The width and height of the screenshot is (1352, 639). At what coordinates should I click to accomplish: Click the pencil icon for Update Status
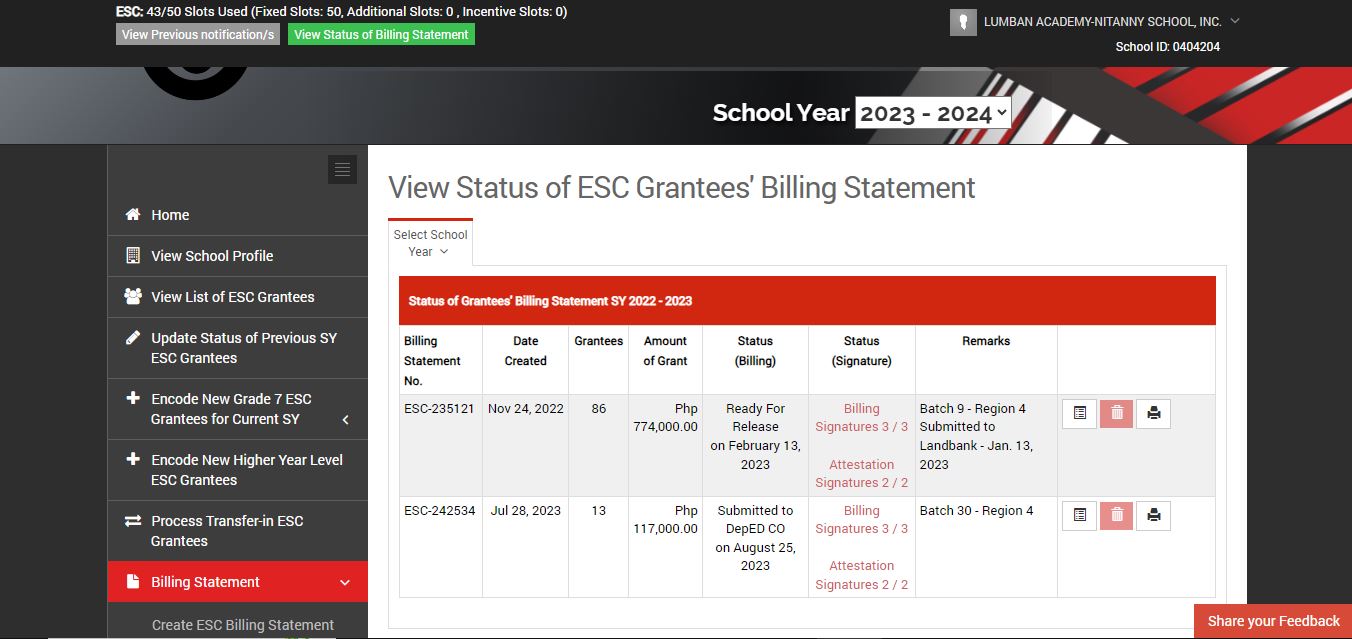pyautogui.click(x=132, y=337)
